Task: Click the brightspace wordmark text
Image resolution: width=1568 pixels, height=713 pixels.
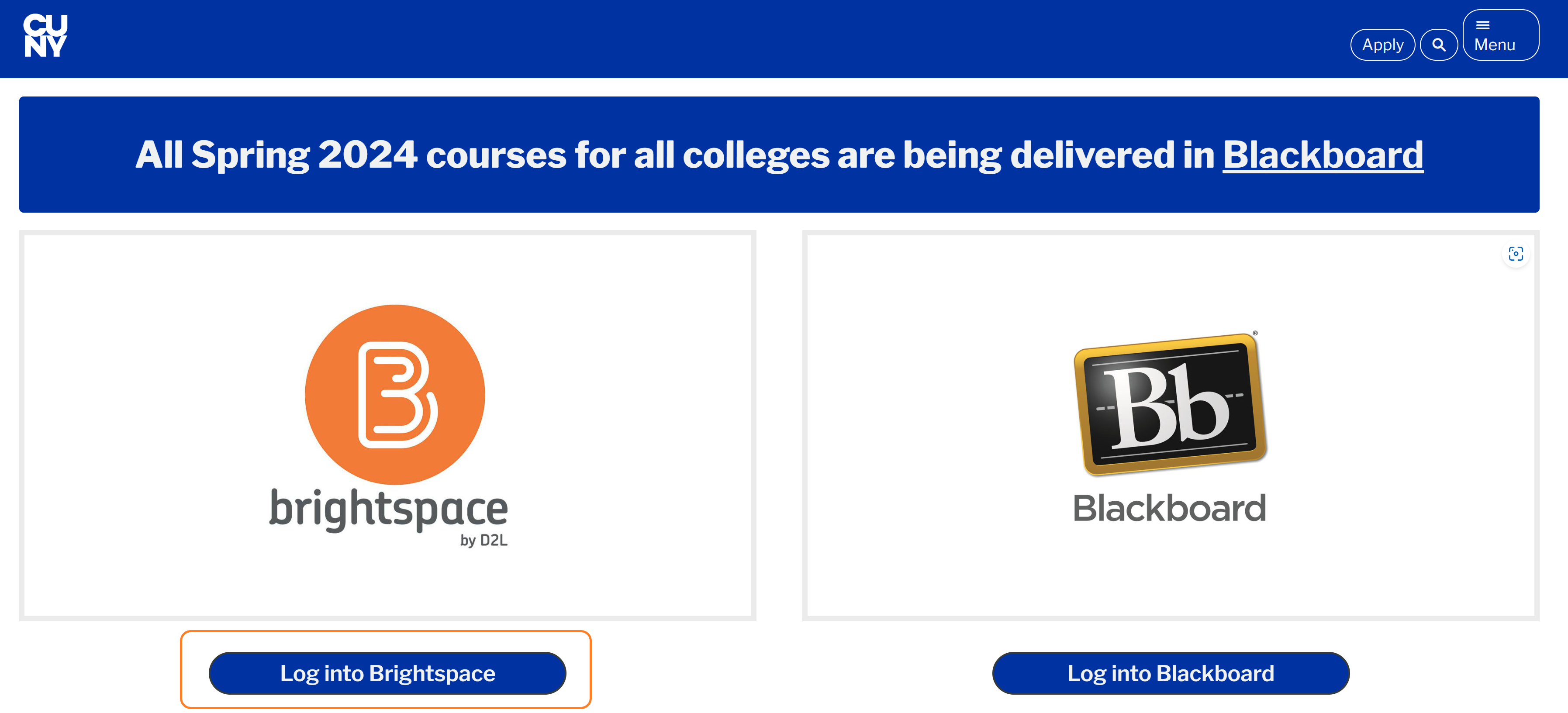Action: point(388,509)
